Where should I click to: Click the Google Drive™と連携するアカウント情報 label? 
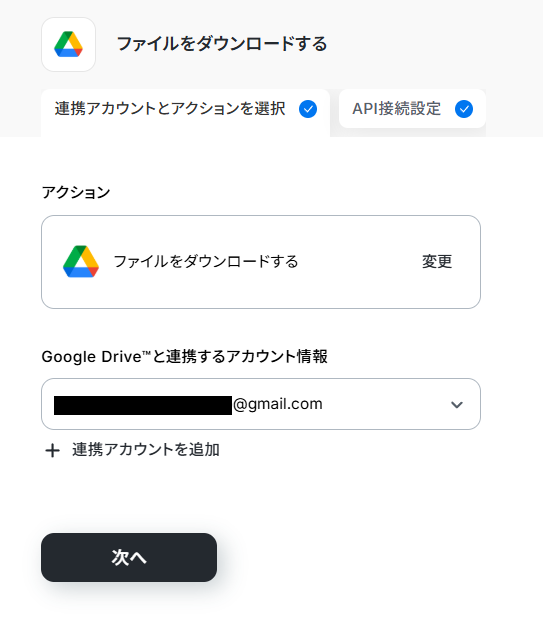(x=185, y=357)
